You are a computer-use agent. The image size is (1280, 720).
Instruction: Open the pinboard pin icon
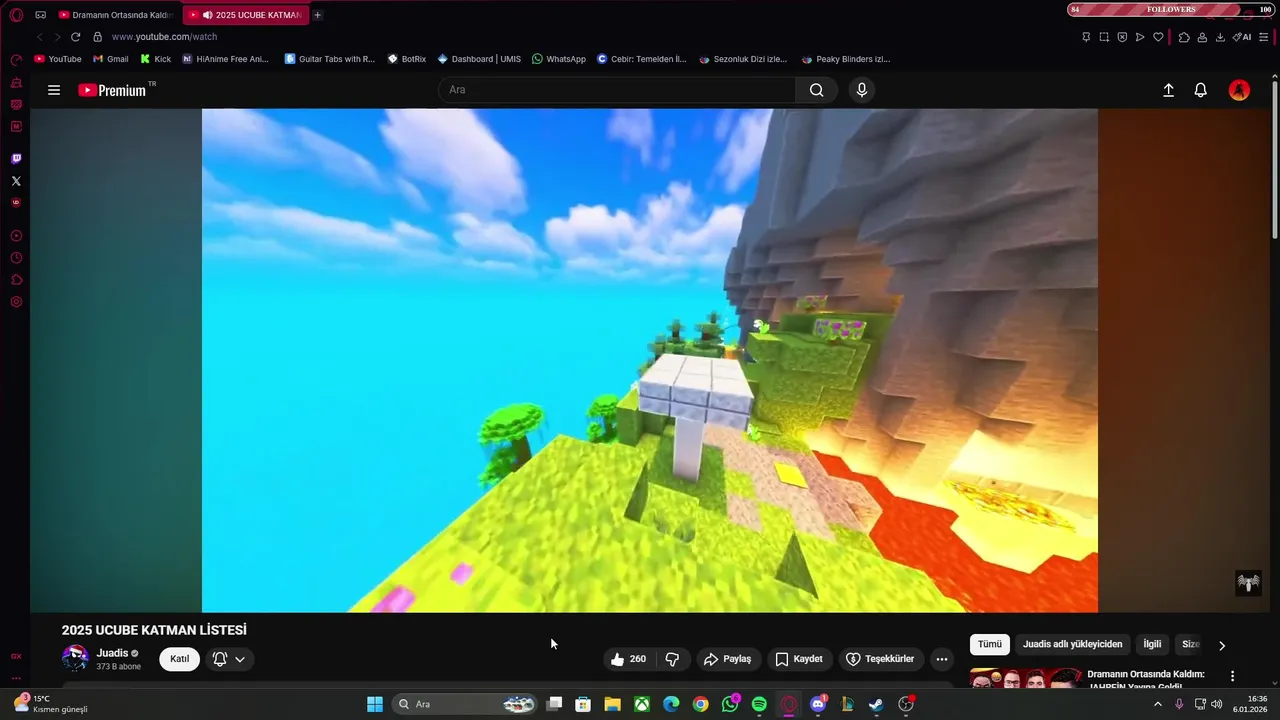tap(1086, 37)
